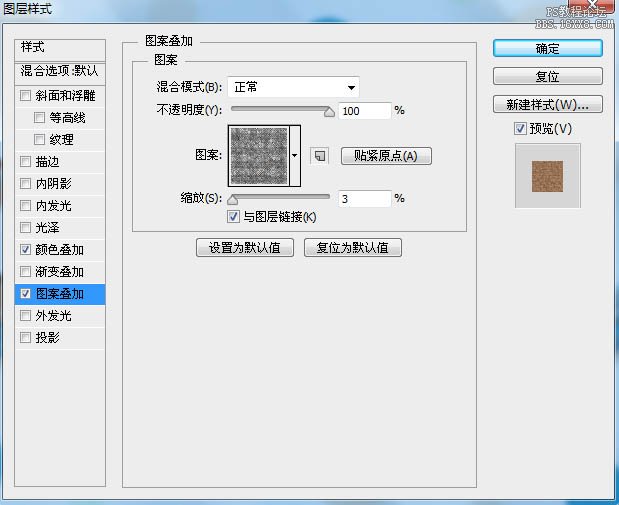Uncheck the 颜色叠加 checkbox
Image resolution: width=619 pixels, height=505 pixels.
click(x=25, y=250)
